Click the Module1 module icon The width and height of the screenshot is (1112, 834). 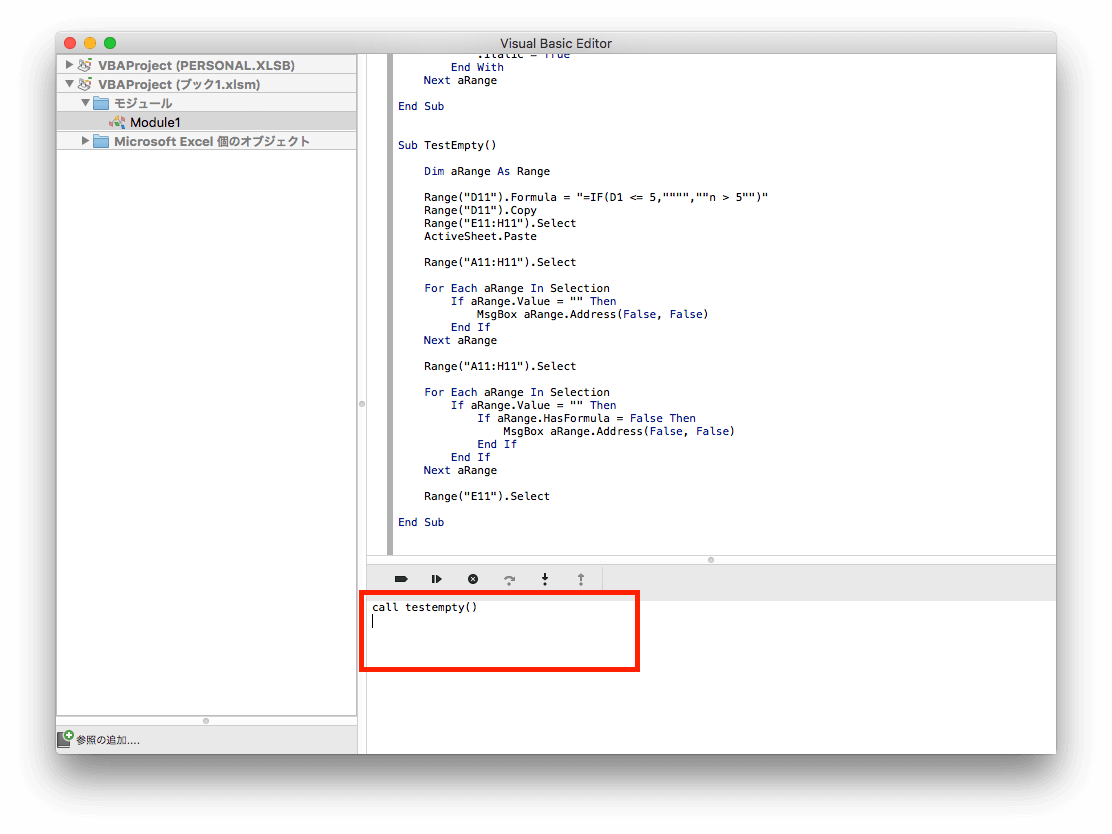click(118, 122)
